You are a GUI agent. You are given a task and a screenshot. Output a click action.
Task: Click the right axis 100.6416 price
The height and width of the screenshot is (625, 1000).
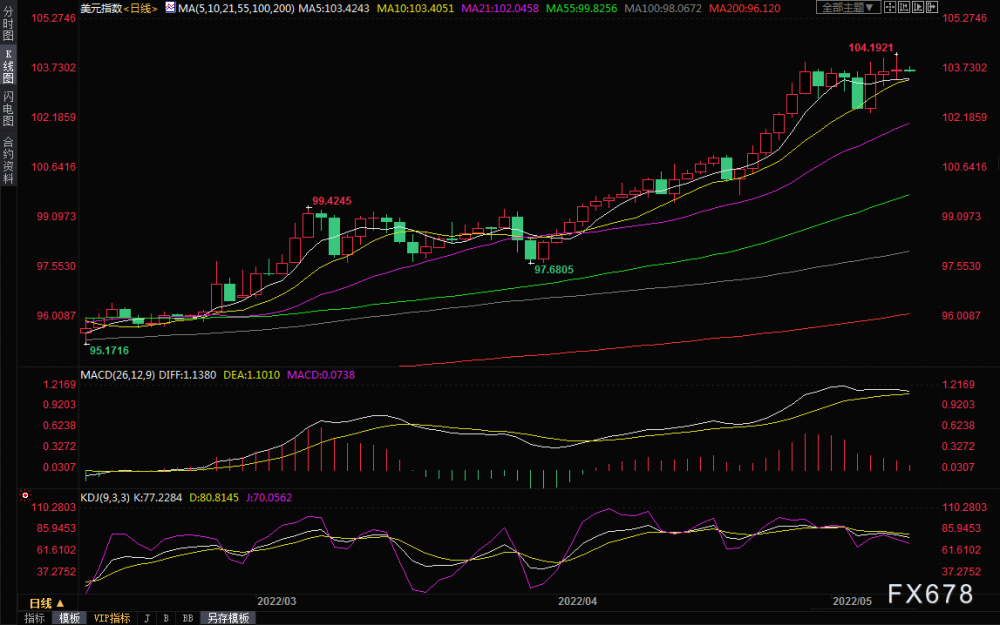(964, 167)
